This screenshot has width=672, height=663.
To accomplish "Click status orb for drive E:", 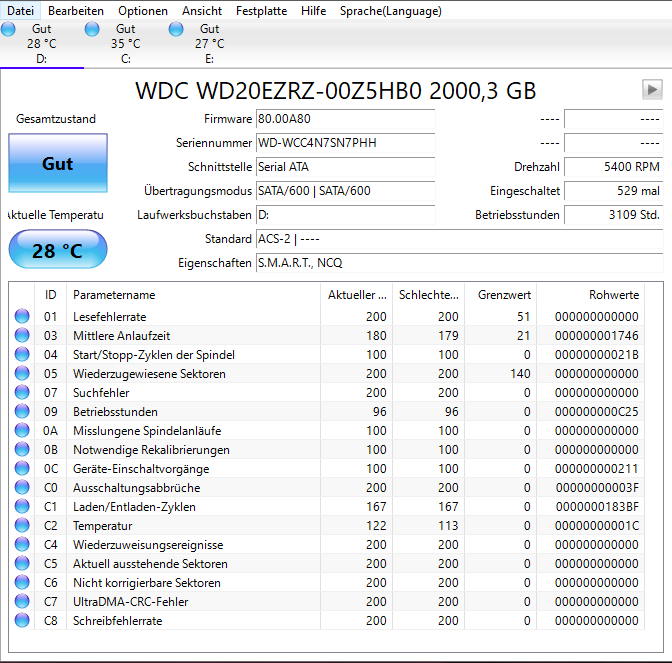I will [x=176, y=29].
